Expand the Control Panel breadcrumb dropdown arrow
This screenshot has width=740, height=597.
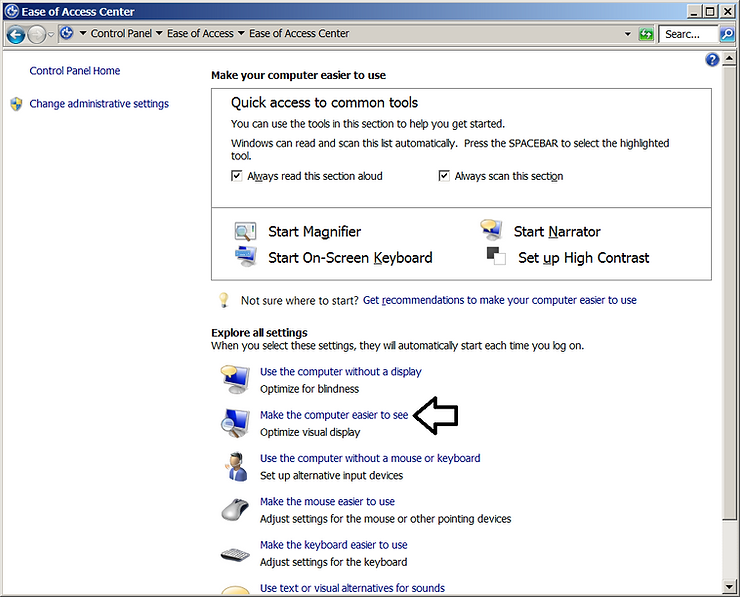coord(160,34)
